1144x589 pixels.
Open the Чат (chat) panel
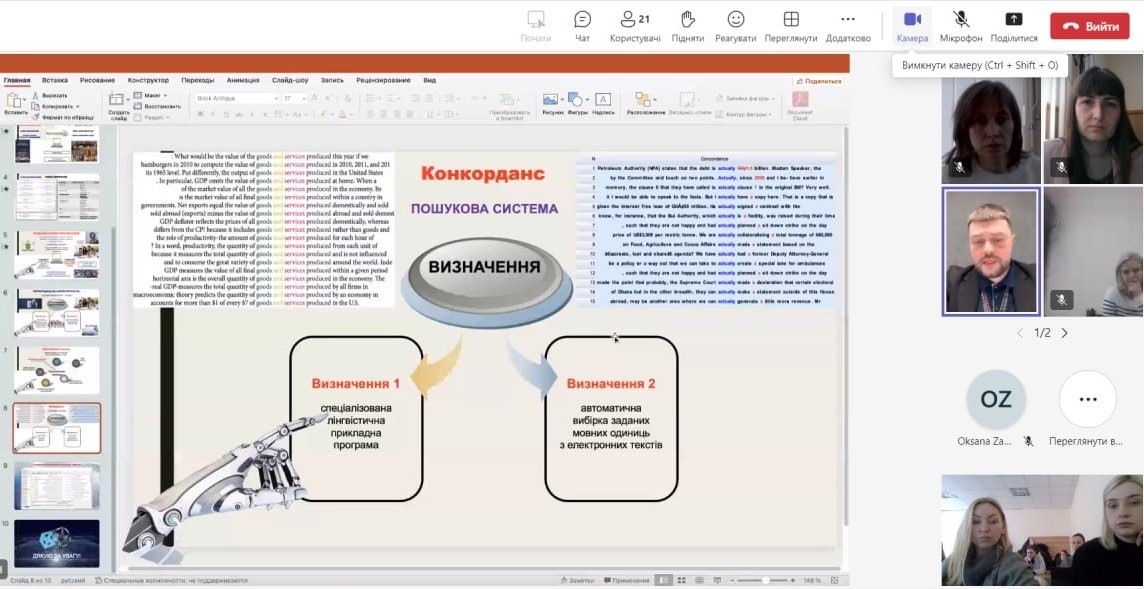coord(582,20)
